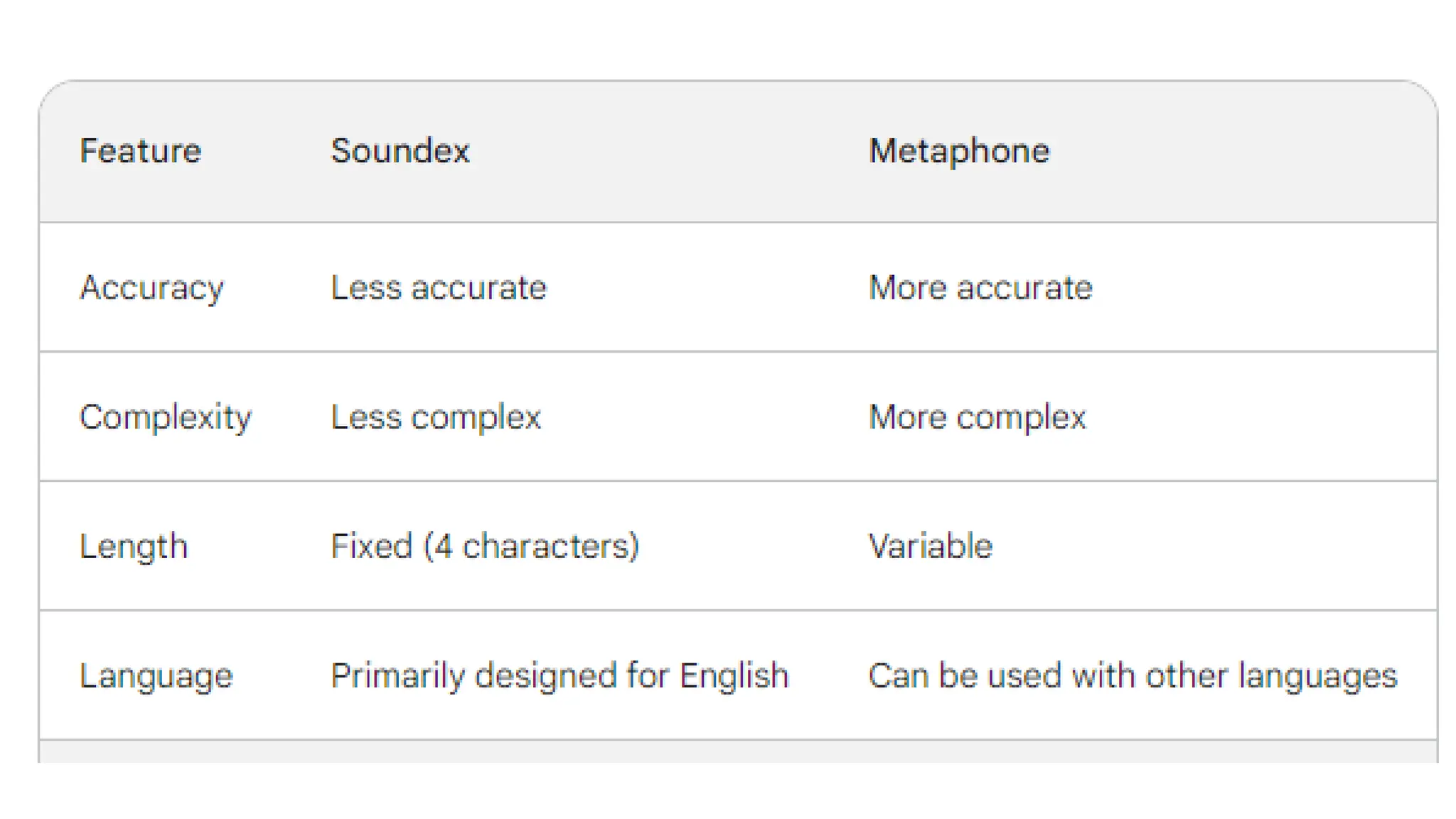This screenshot has height=819, width=1456.
Task: Click the word 'languages' in the Metaphone column
Action: click(x=1317, y=676)
